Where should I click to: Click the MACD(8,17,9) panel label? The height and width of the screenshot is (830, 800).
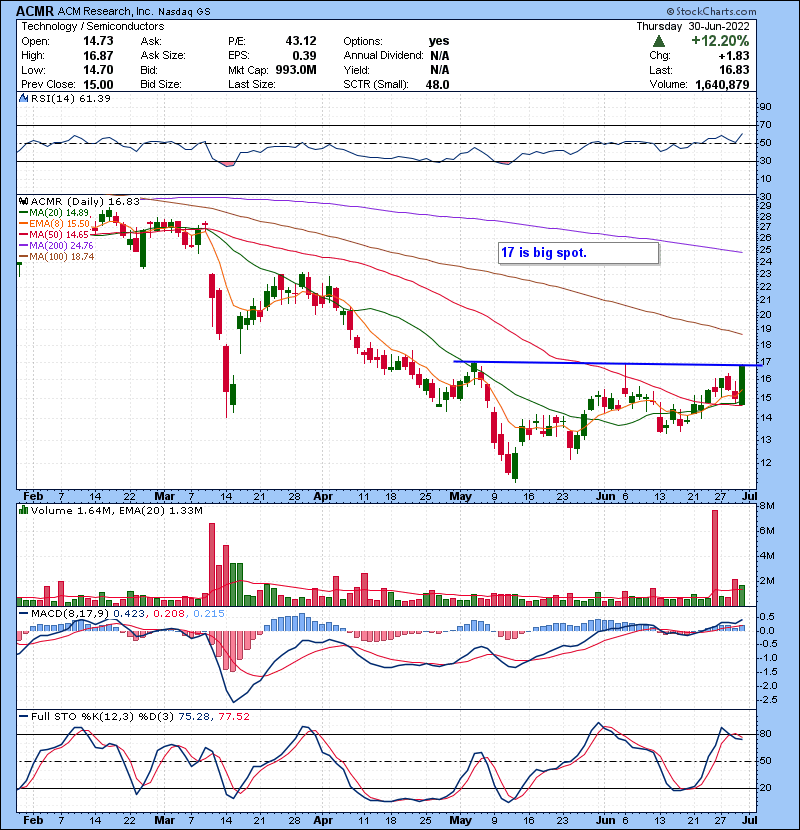coord(70,614)
